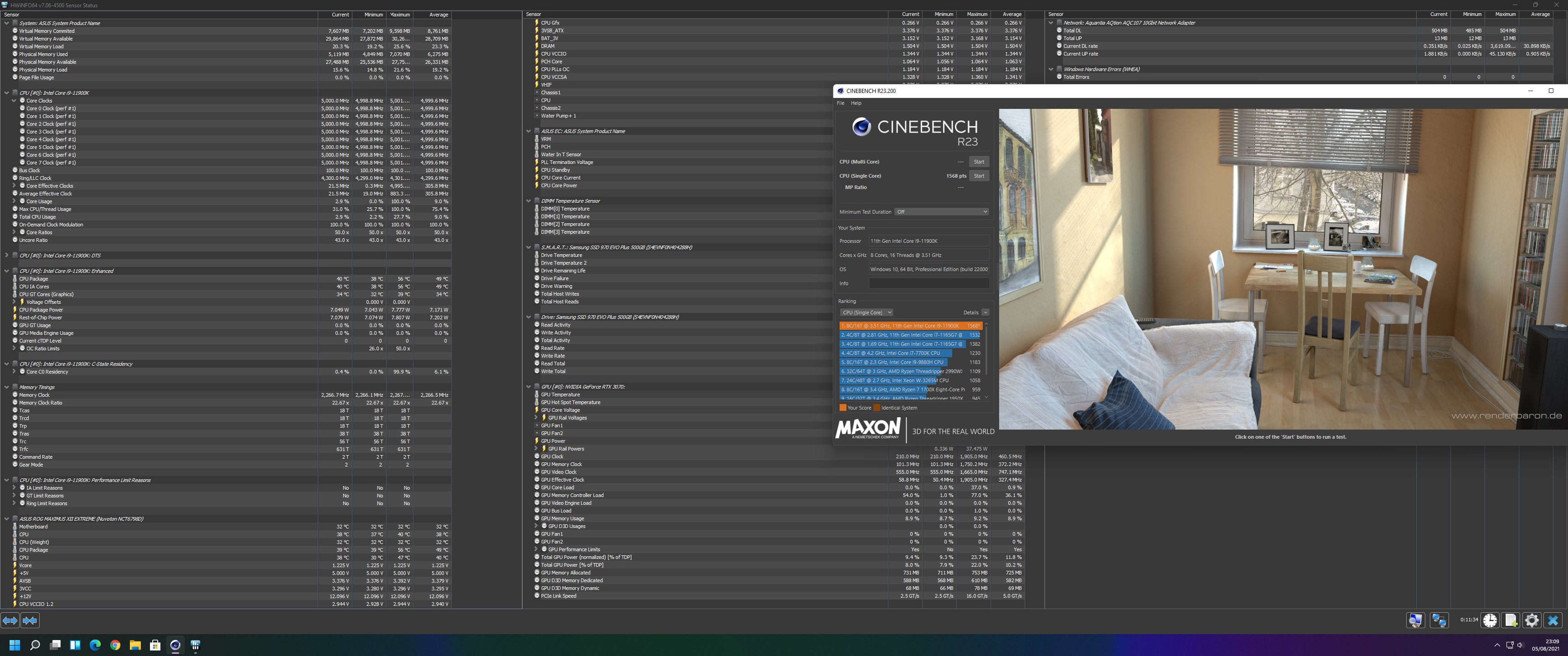Viewport: 1568px width, 656px height.
Task: Select ranking entry Intel Core i9-9880H
Action: [911, 362]
